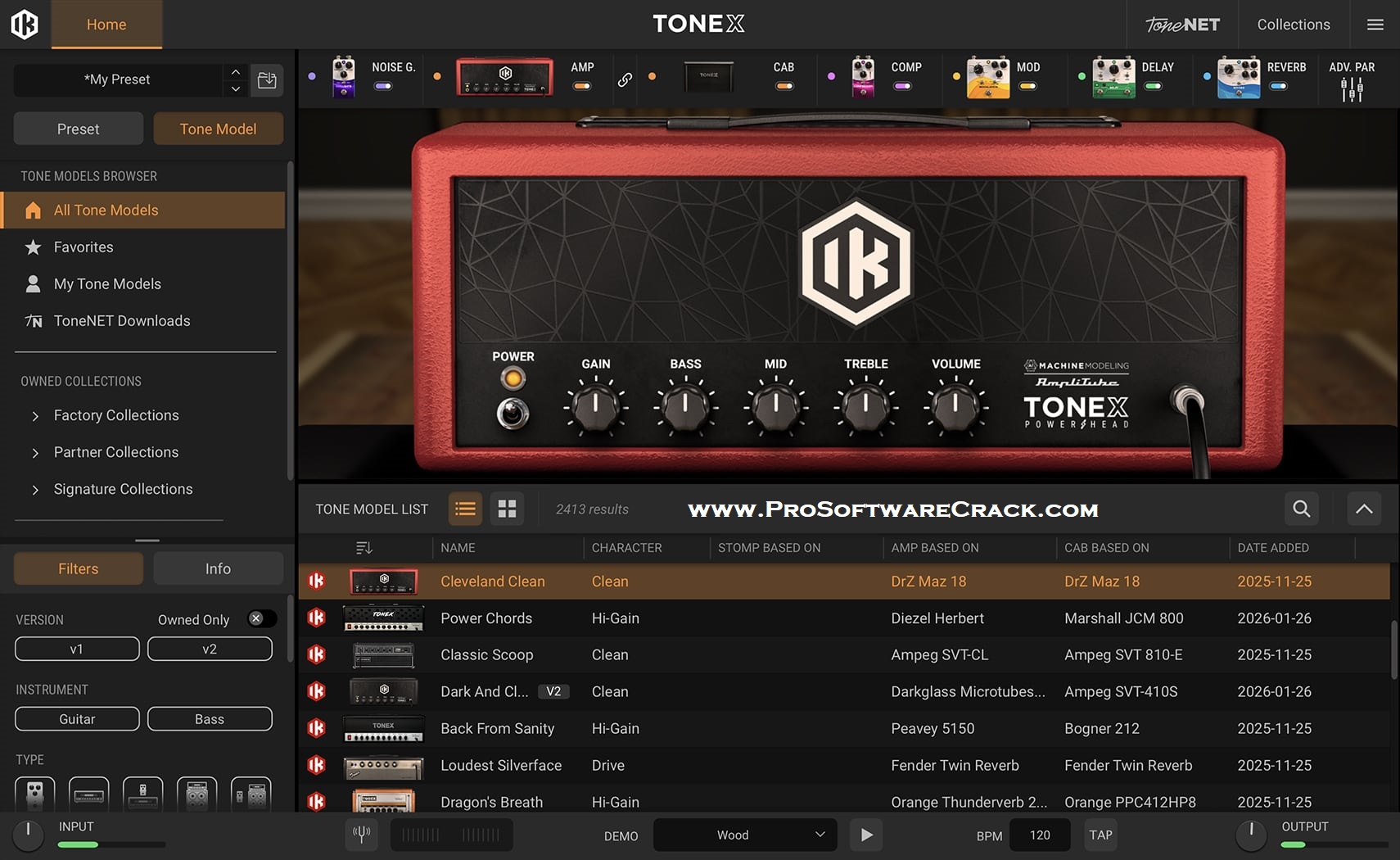Toggle the COMP on/off switch
1400x860 pixels.
coord(902,86)
